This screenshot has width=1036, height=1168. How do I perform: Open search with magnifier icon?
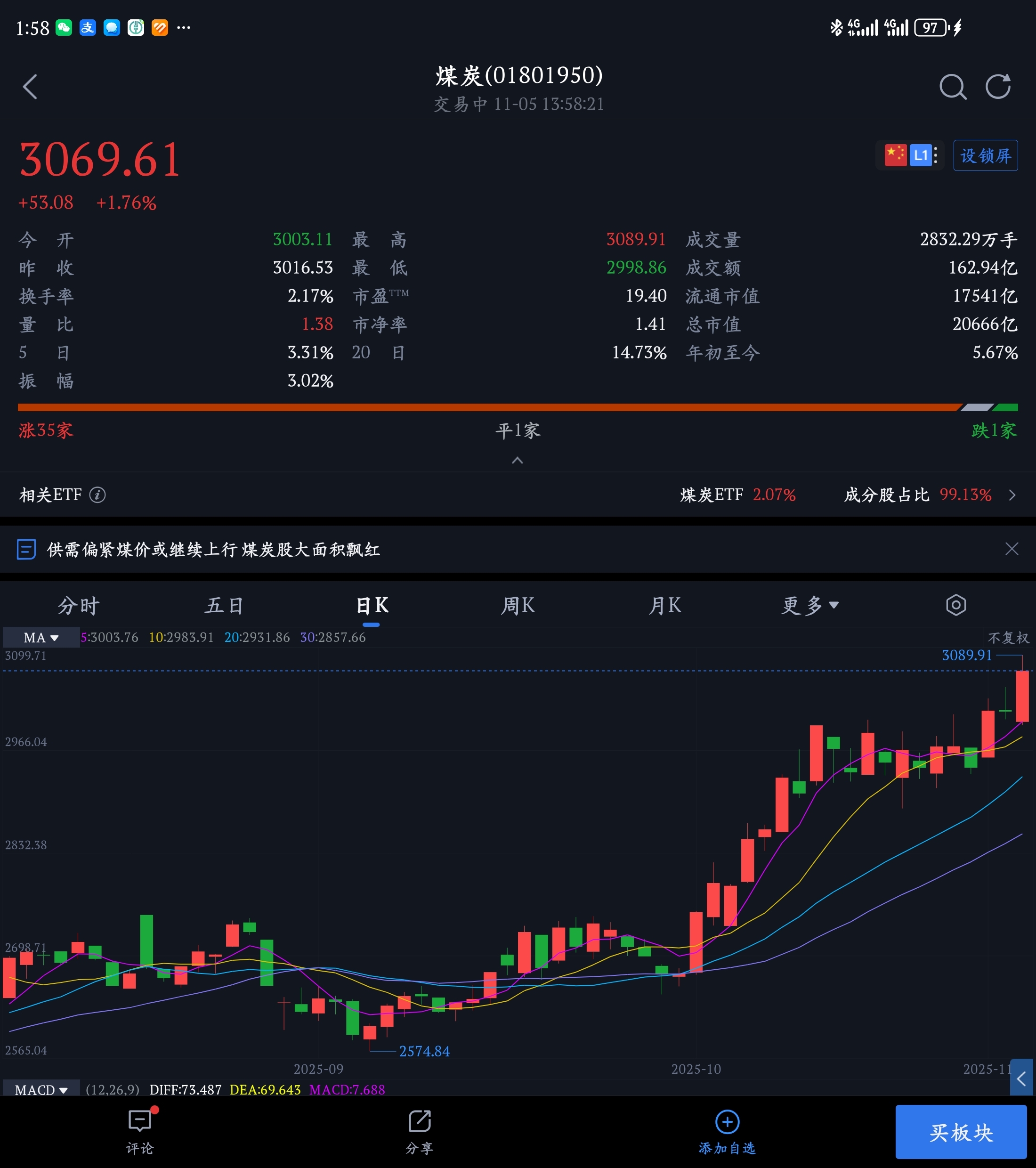pos(952,87)
